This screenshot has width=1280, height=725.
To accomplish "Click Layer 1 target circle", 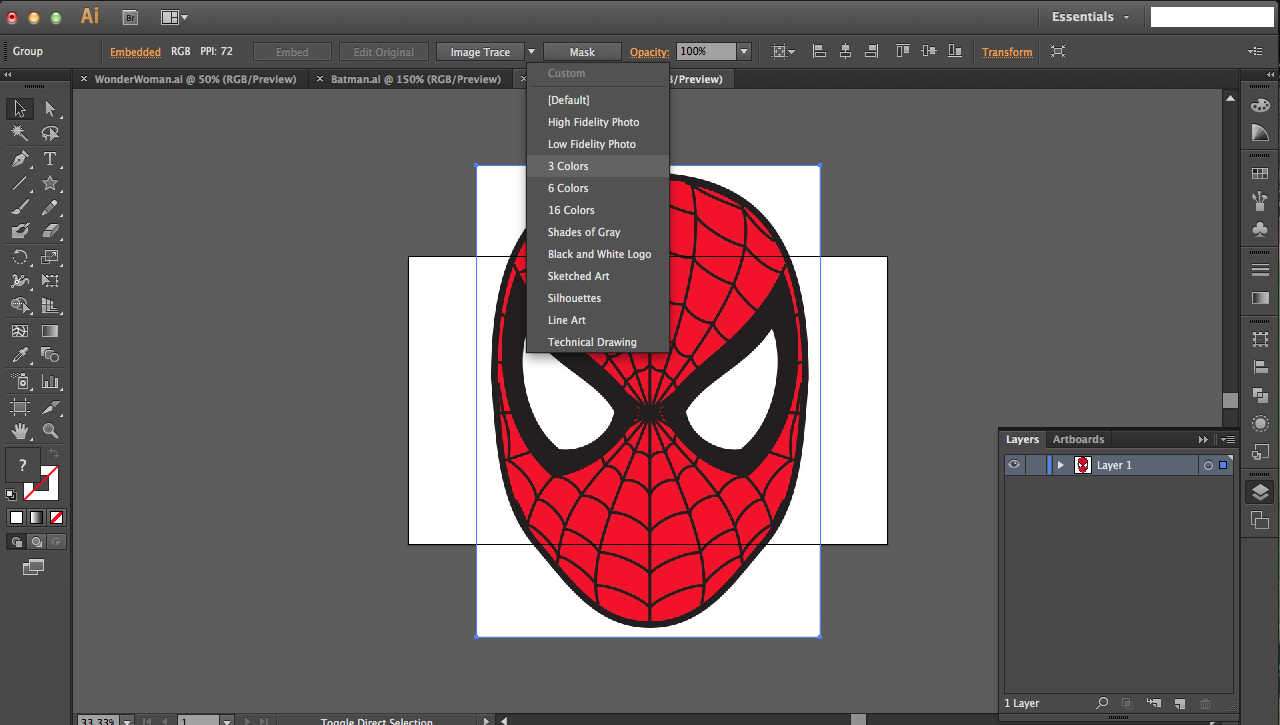I will (1208, 465).
